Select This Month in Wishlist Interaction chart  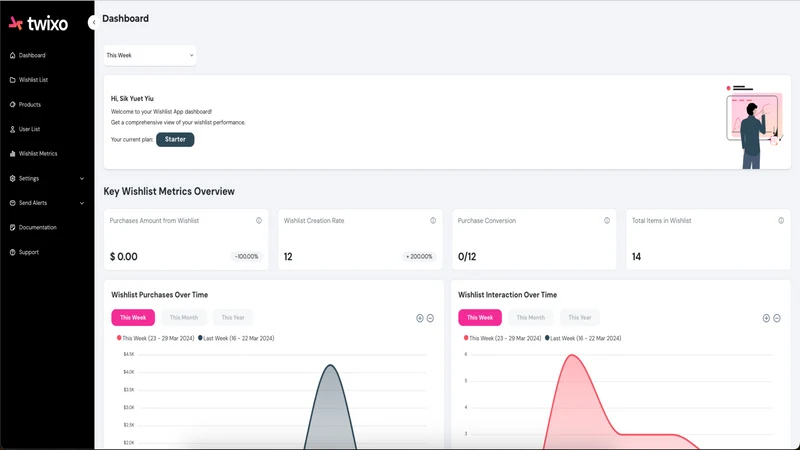point(531,317)
